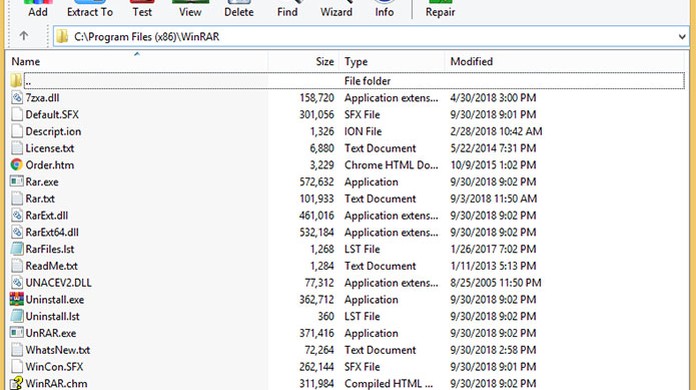Viewport: 696px width, 390px height.
Task: Select the WhatsNew.txt file icon
Action: (x=17, y=350)
